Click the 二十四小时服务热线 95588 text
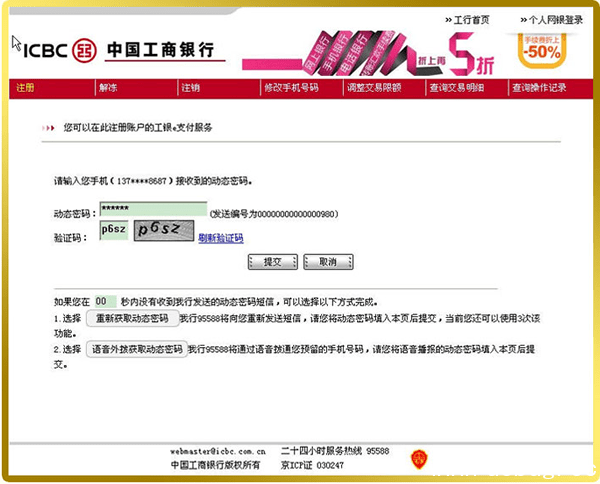Image resolution: width=600 pixels, height=484 pixels. 335,451
